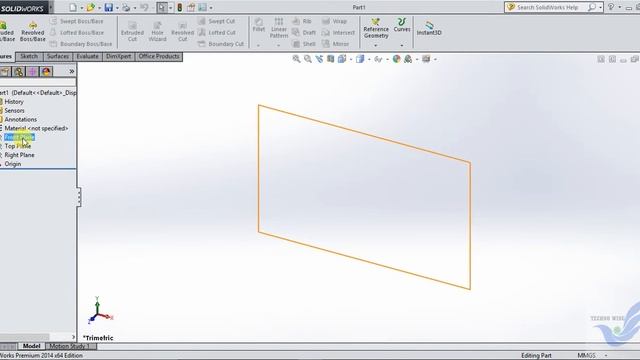
Task: Toggle the Select cursor tool
Action: [x=162, y=7]
